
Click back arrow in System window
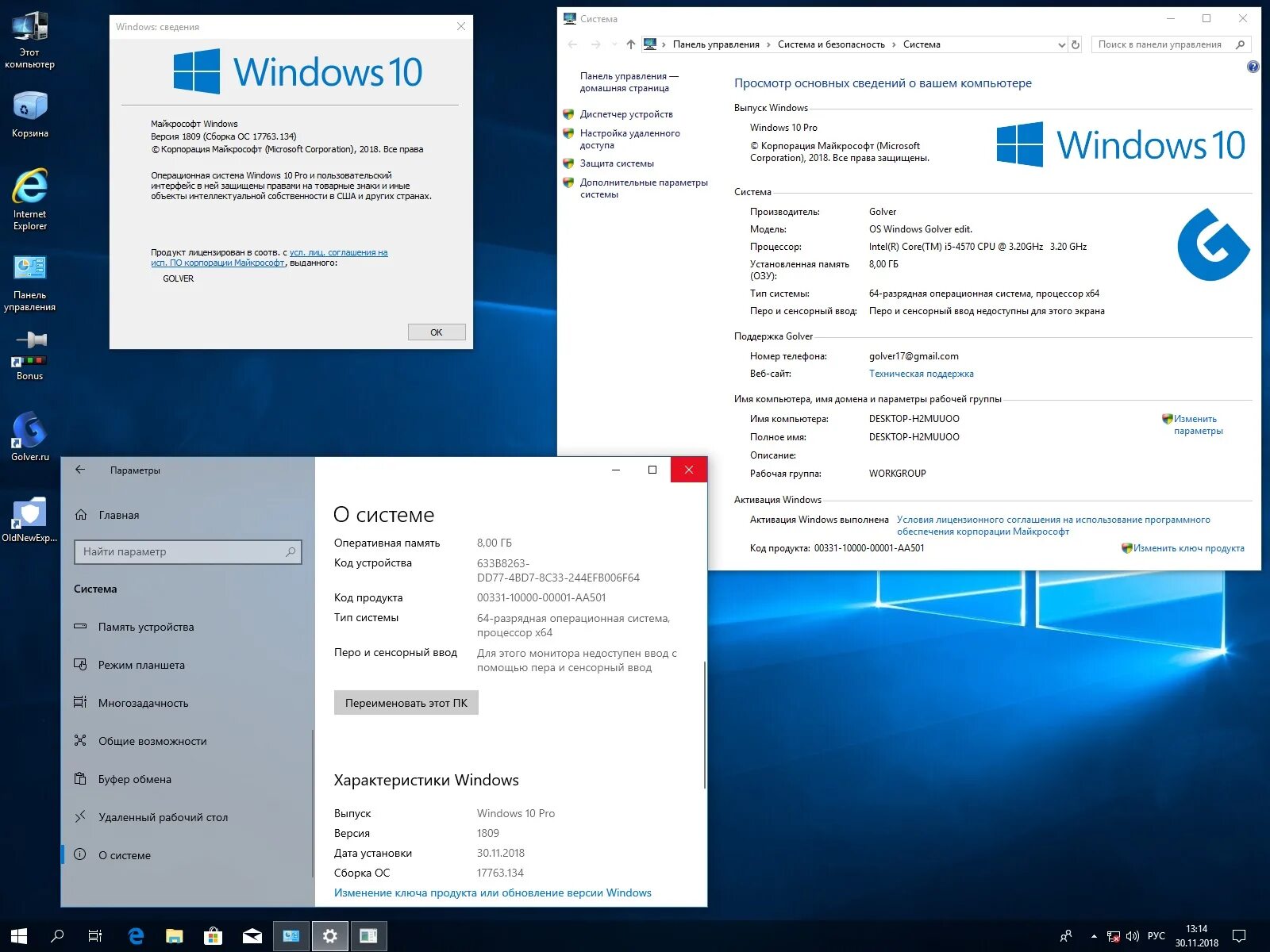573,44
